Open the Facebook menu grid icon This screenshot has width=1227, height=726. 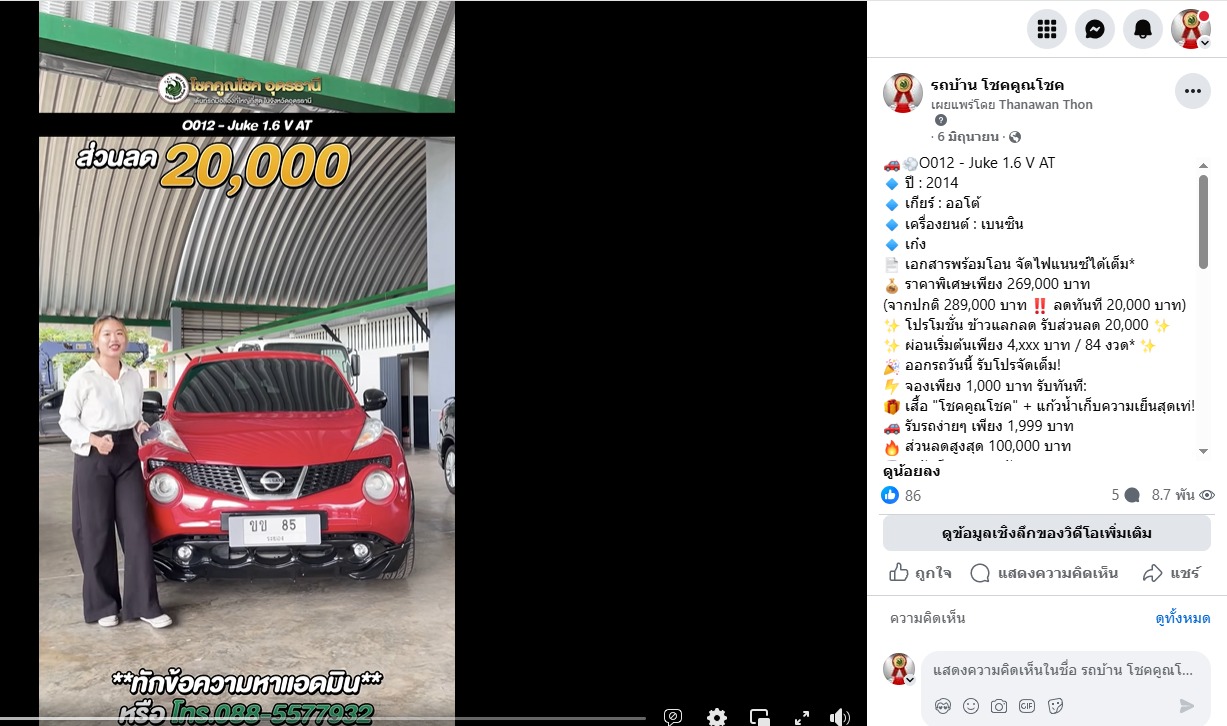point(1047,29)
